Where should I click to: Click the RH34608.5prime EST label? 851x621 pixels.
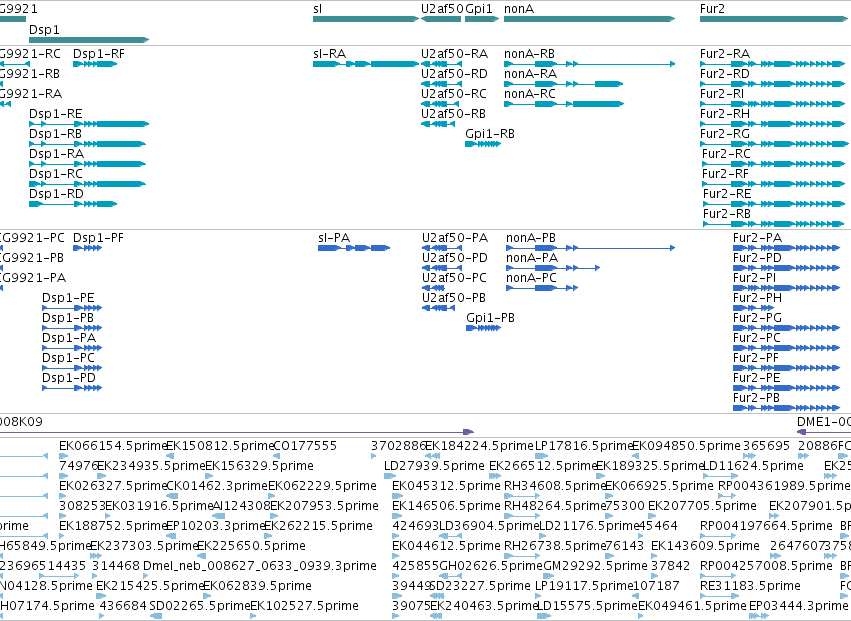(x=555, y=485)
